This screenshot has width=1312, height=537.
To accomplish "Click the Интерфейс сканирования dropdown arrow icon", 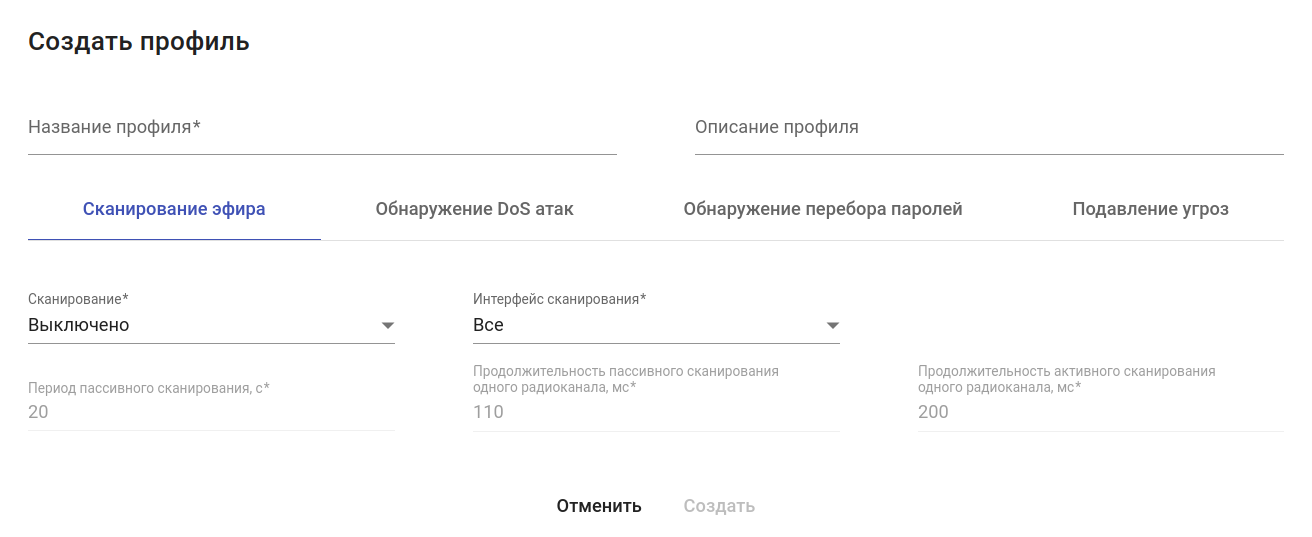I will coord(832,326).
